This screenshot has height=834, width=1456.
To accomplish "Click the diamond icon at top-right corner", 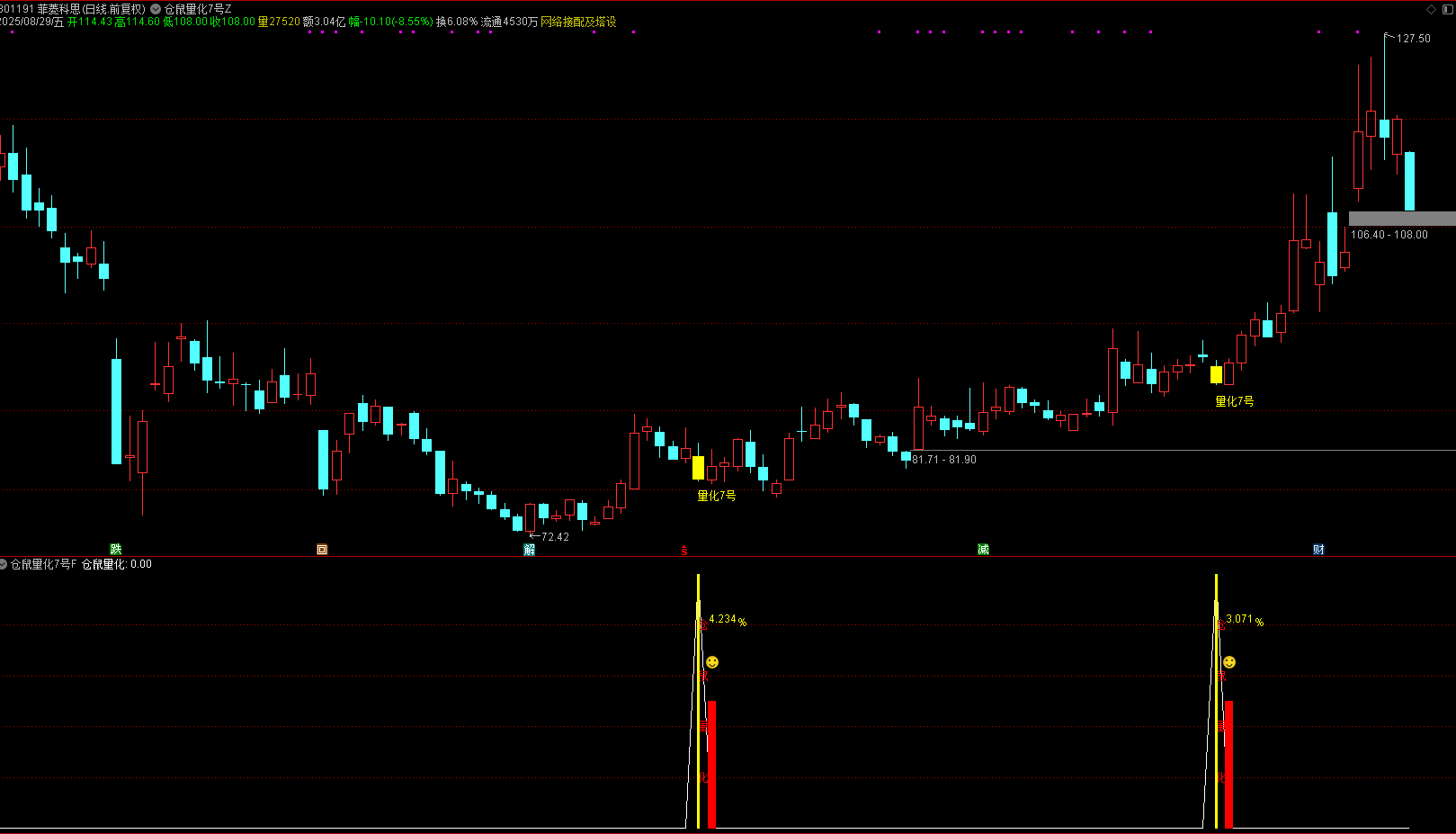I will [x=1432, y=9].
